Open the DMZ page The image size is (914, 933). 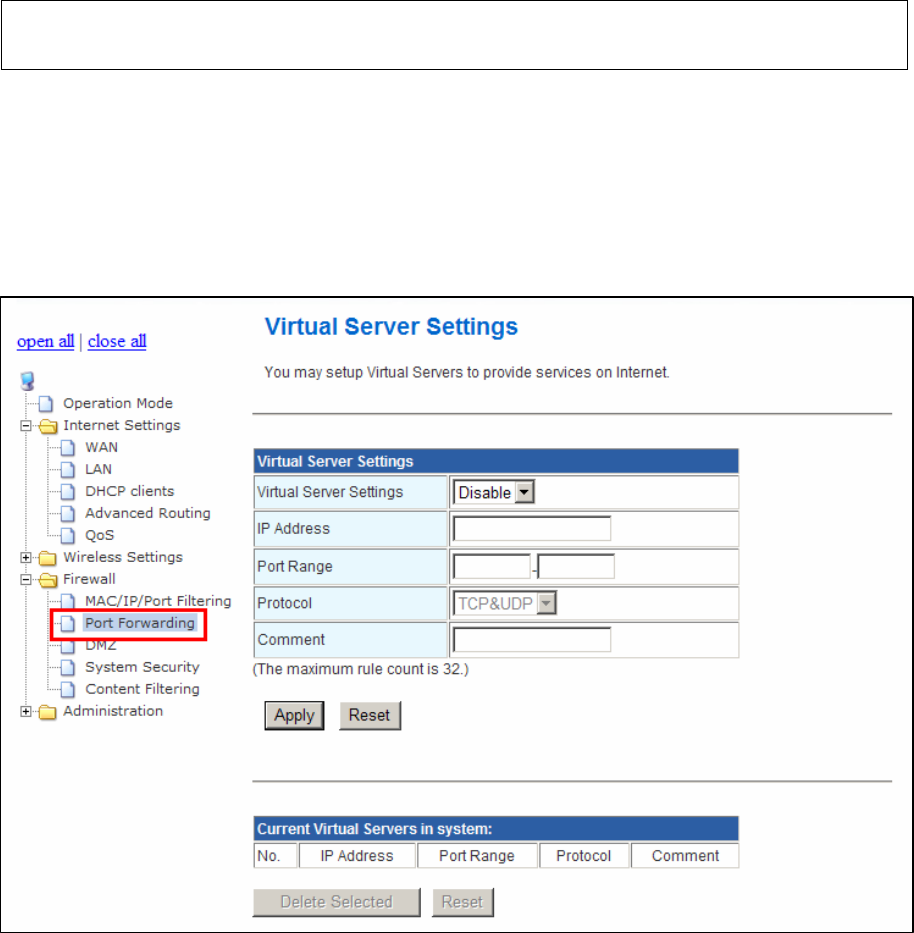click(101, 646)
